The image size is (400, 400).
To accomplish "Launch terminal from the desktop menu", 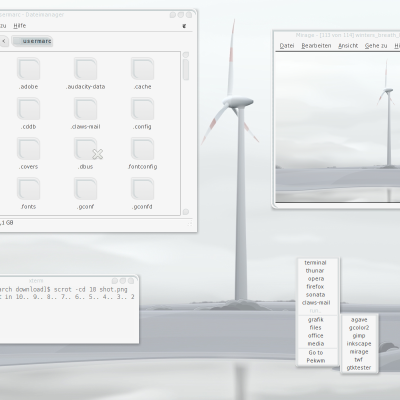I will (x=315, y=263).
